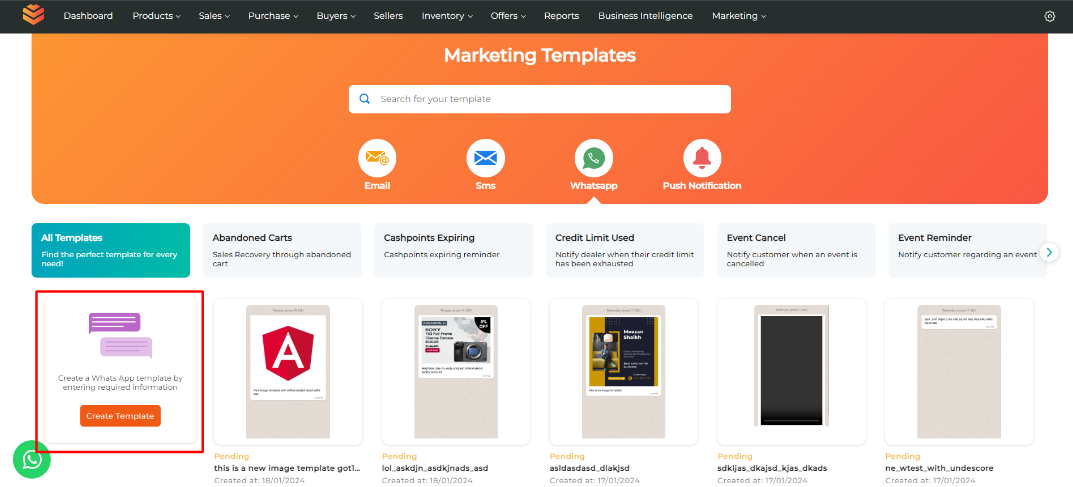
Task: Open the Inventory dropdown menu
Action: [447, 16]
